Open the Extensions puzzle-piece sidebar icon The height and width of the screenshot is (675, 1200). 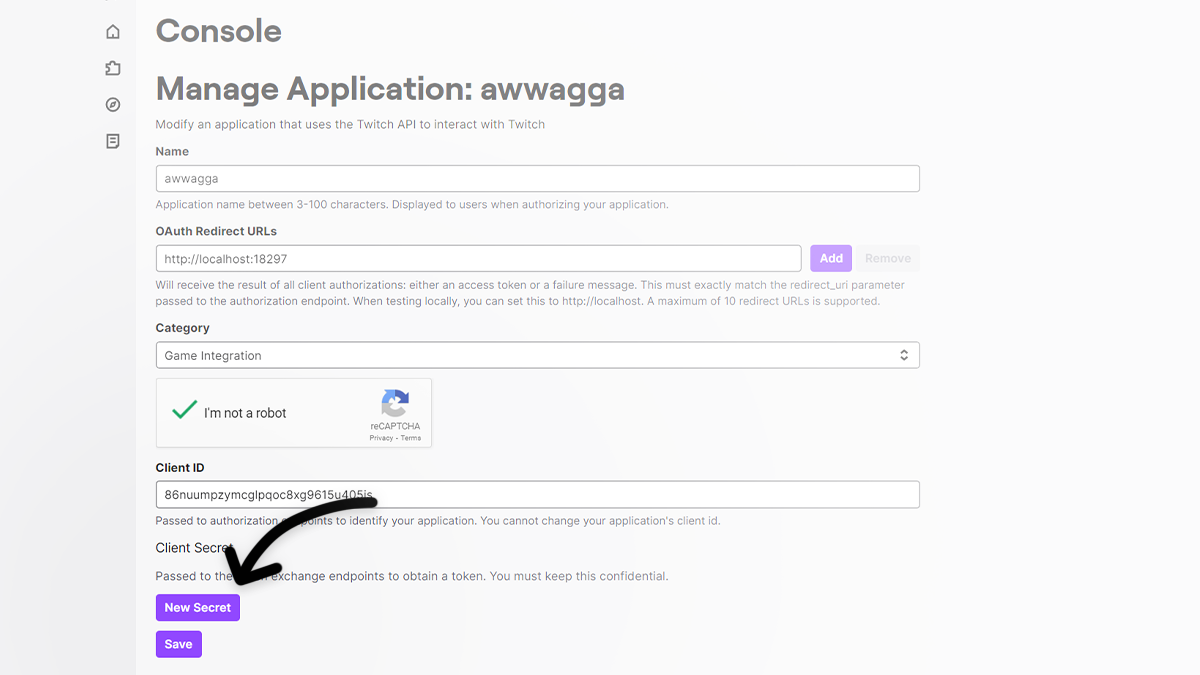click(113, 68)
